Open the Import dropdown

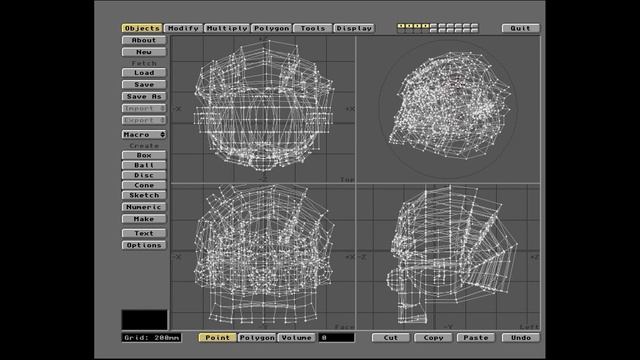pyautogui.click(x=144, y=108)
